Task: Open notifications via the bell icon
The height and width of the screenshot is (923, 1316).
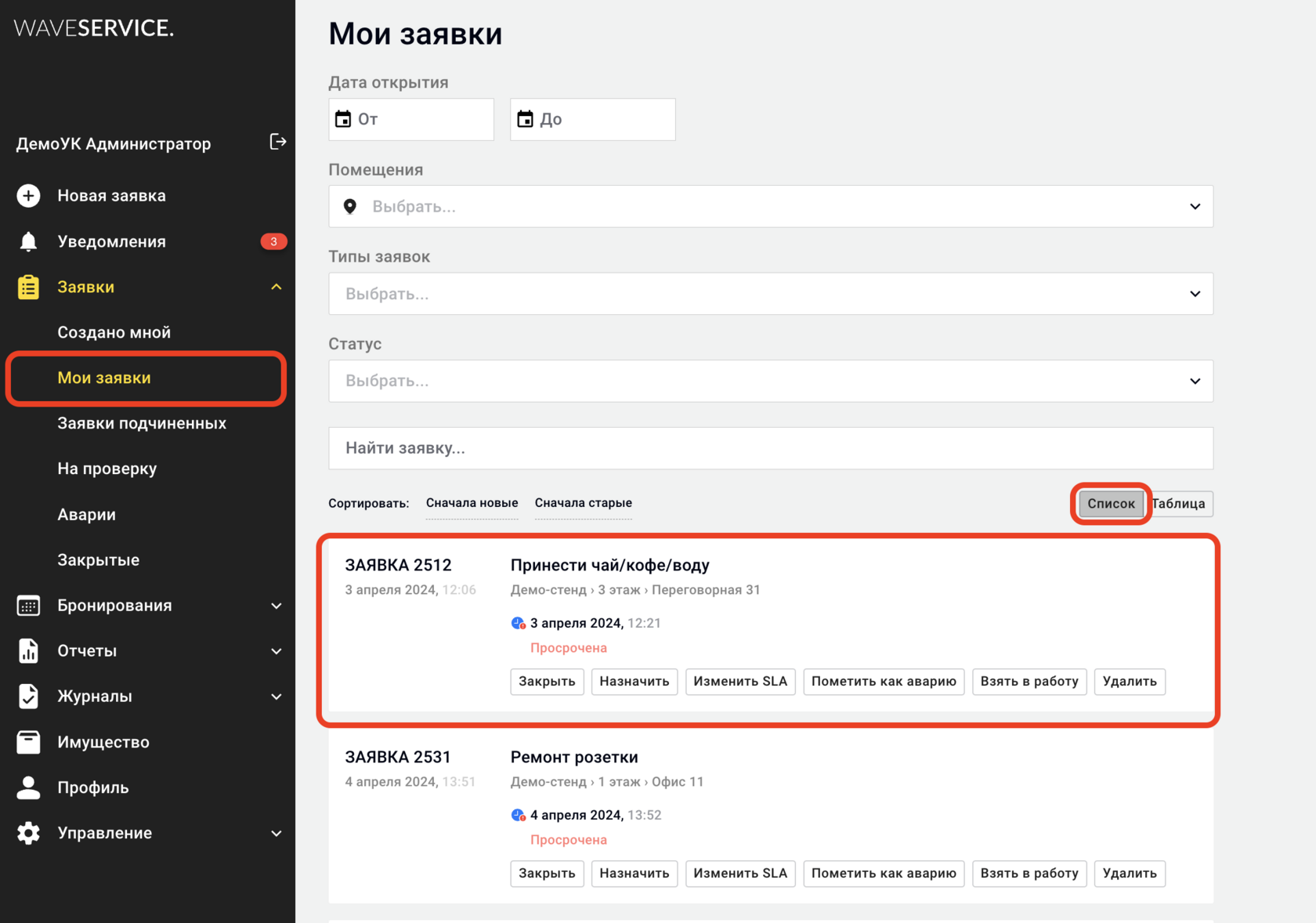Action: (x=28, y=241)
